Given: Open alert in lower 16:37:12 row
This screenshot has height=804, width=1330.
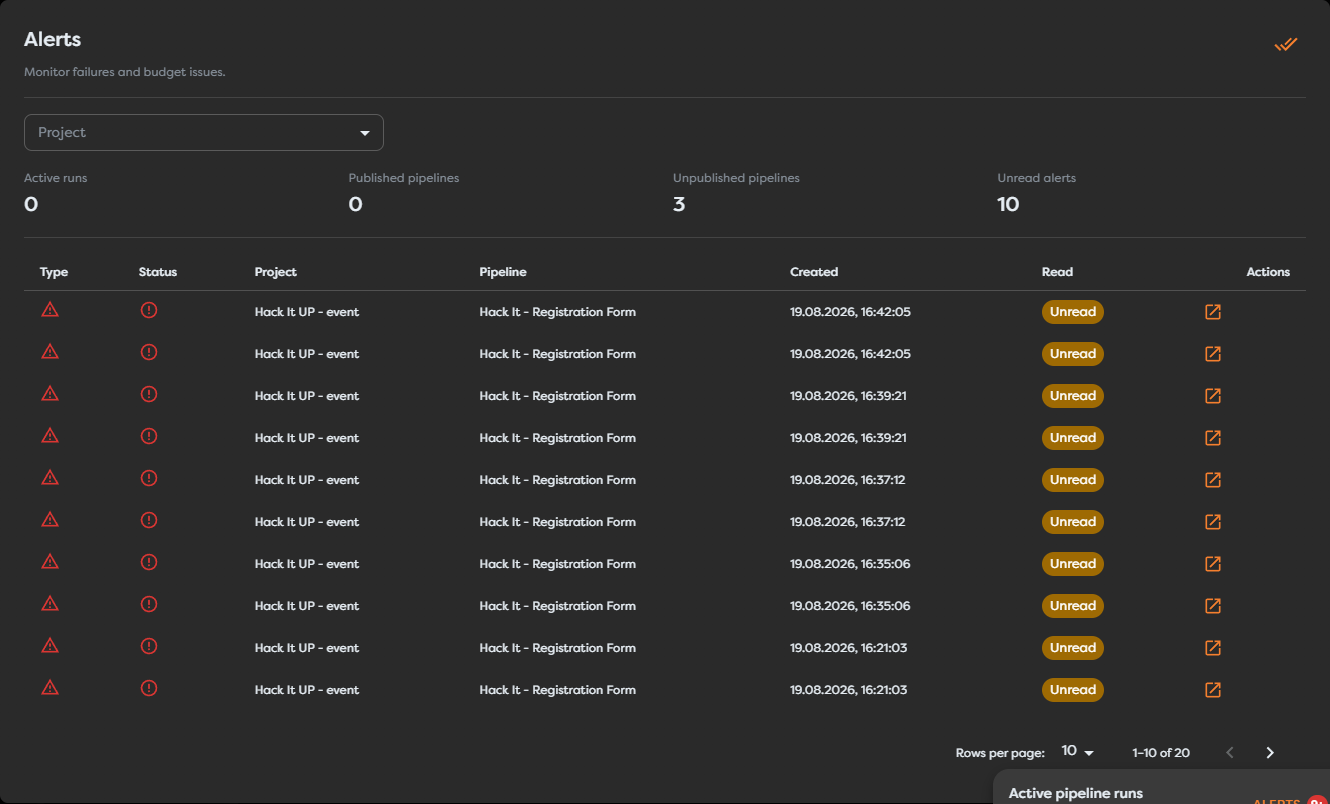Looking at the screenshot, I should (x=1213, y=522).
